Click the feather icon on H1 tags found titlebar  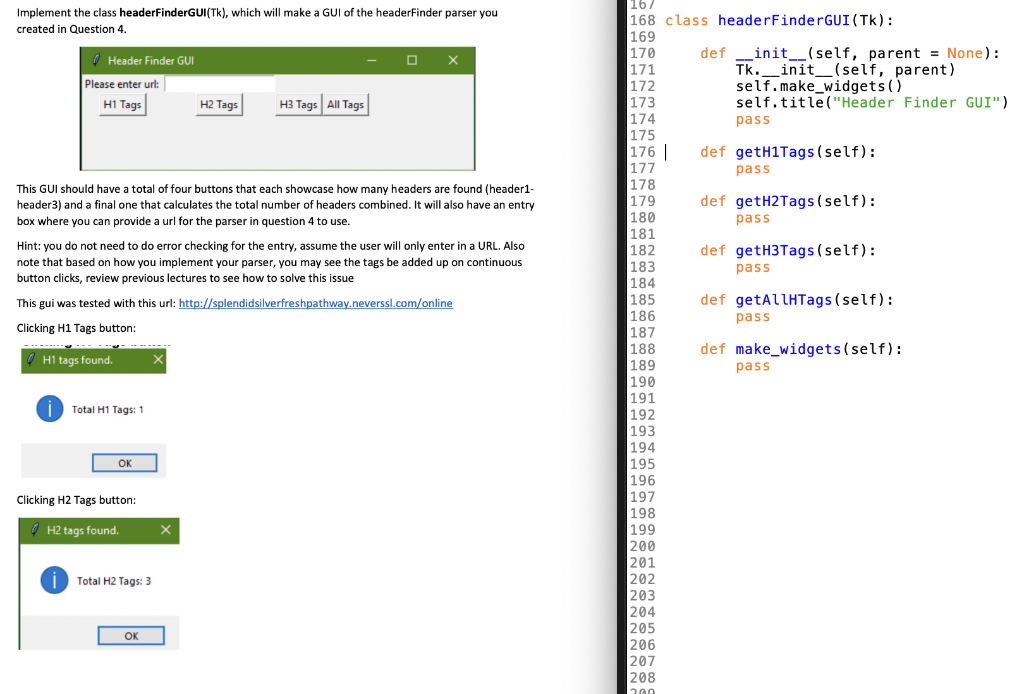tap(32, 361)
